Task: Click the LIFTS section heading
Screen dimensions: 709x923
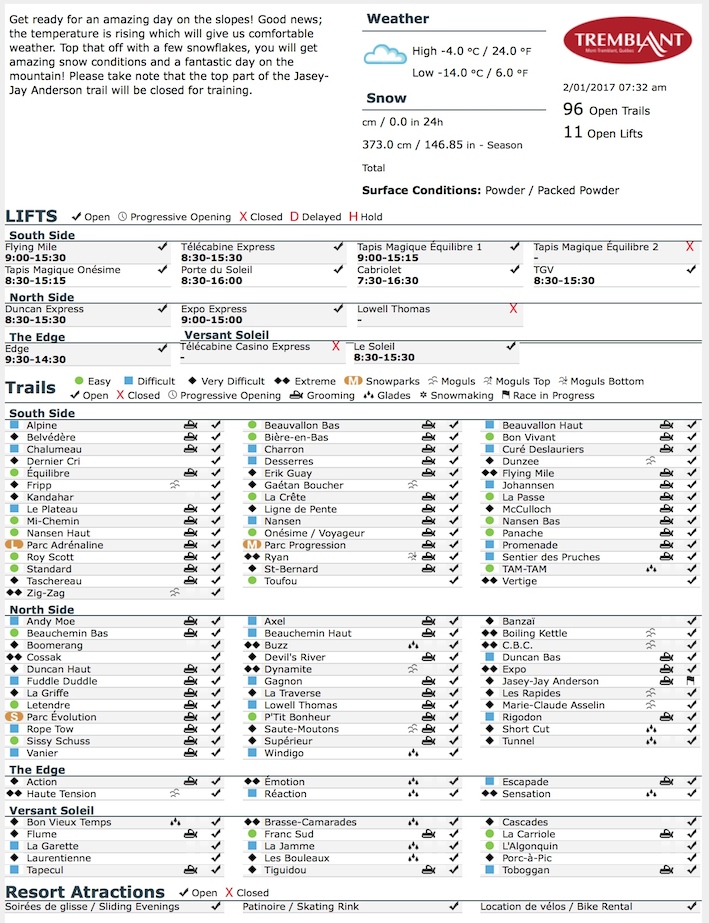Action: (31, 216)
